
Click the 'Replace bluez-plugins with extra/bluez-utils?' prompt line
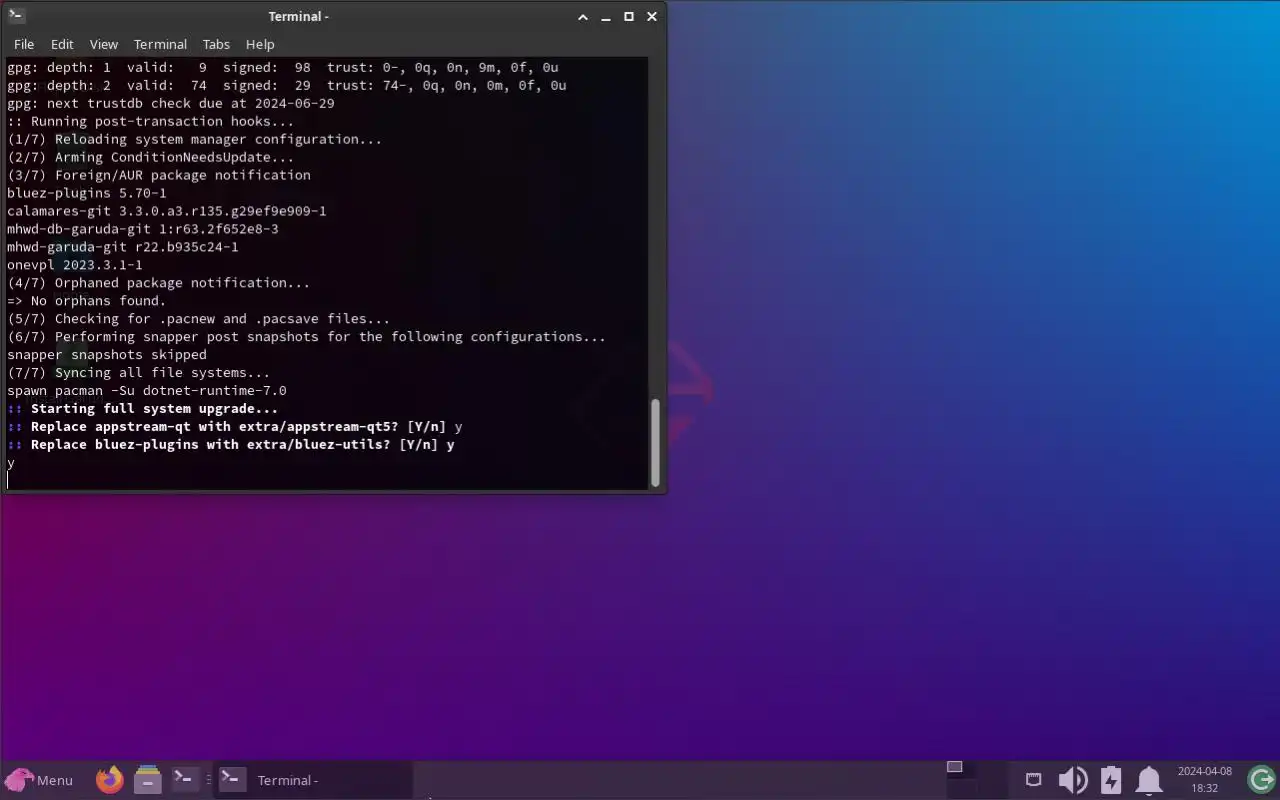click(231, 445)
